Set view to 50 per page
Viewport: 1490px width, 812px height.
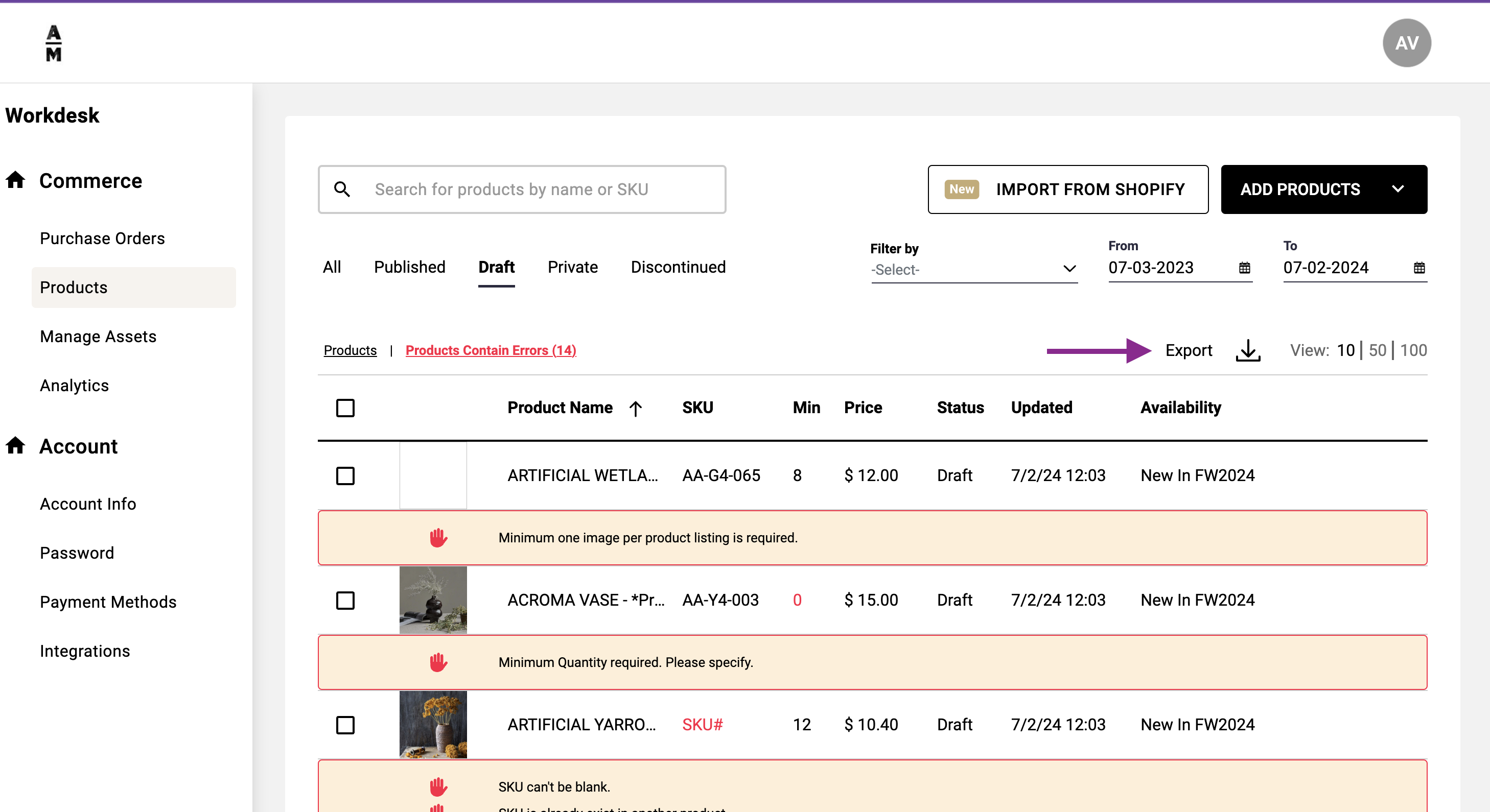(x=1377, y=350)
